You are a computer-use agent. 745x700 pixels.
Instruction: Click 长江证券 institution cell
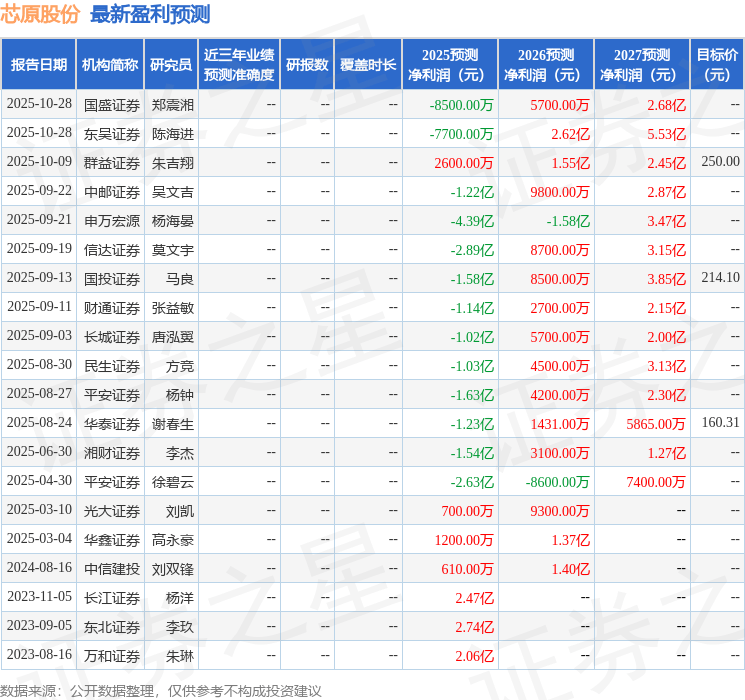click(x=112, y=598)
